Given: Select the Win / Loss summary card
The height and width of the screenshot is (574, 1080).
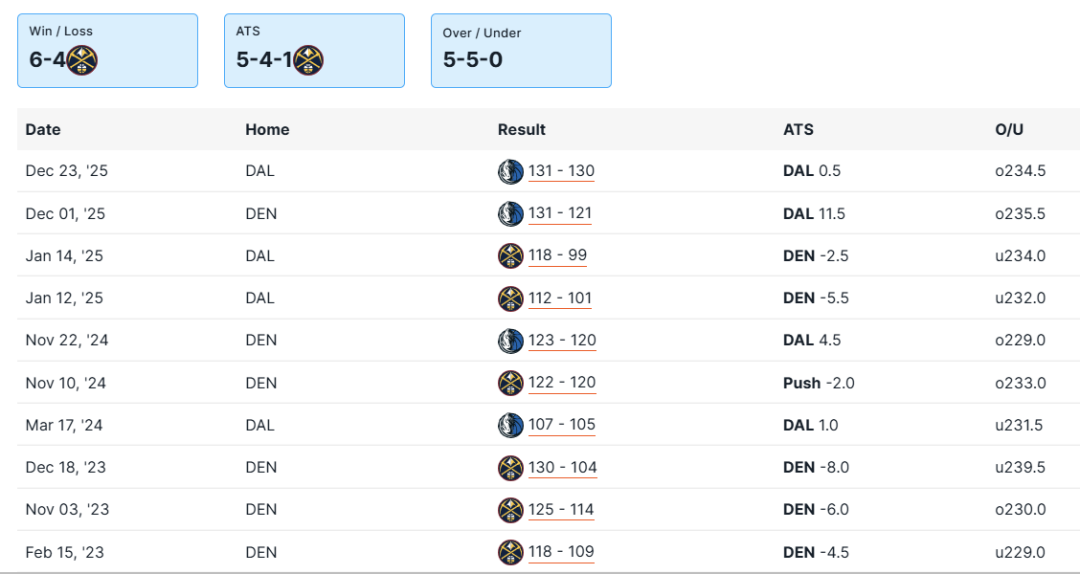Looking at the screenshot, I should pos(107,50).
